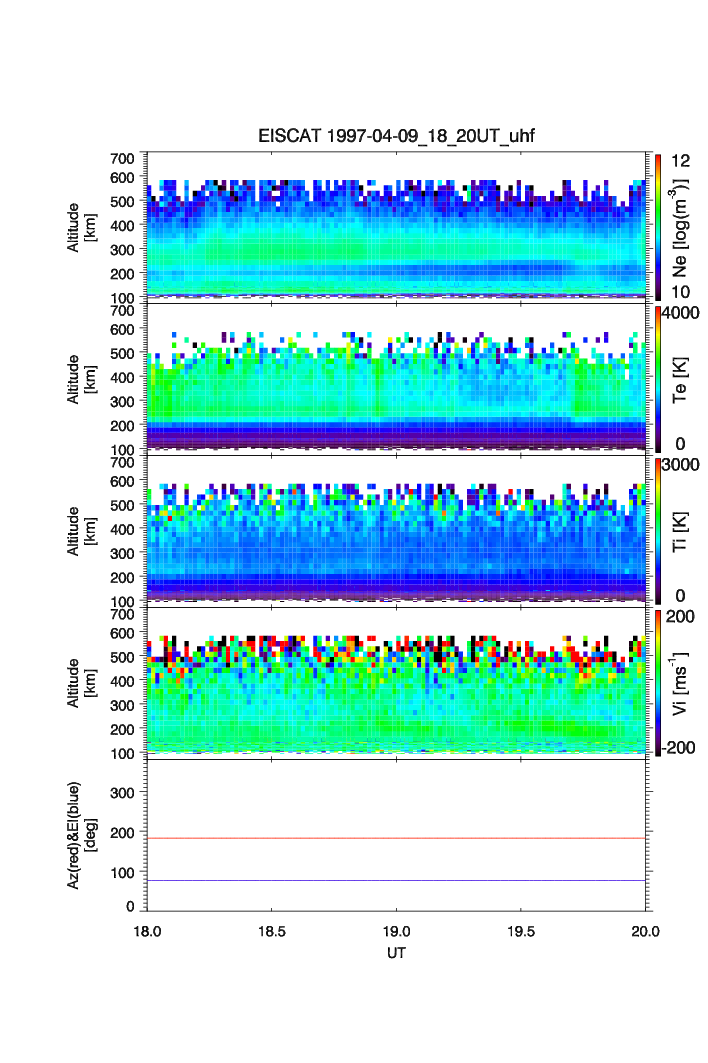Click the 700 altitude tick of Ne panel
The width and height of the screenshot is (708, 1063).
point(122,158)
